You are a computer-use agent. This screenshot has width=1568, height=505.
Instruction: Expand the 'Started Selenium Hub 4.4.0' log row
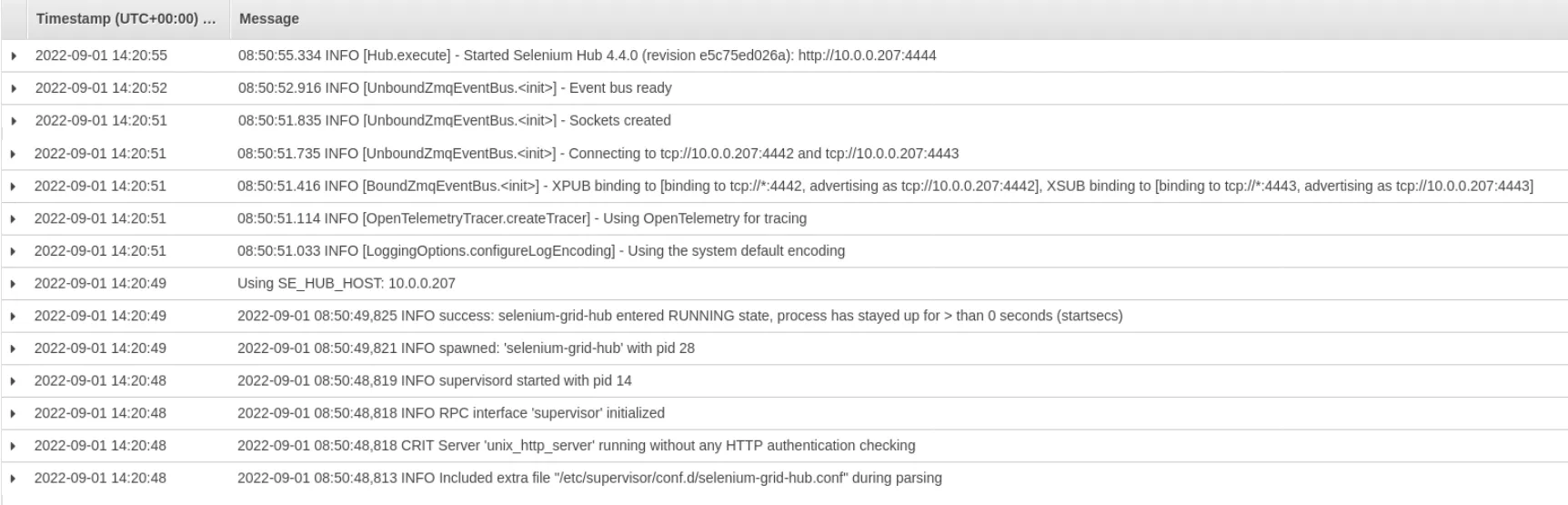(x=14, y=56)
